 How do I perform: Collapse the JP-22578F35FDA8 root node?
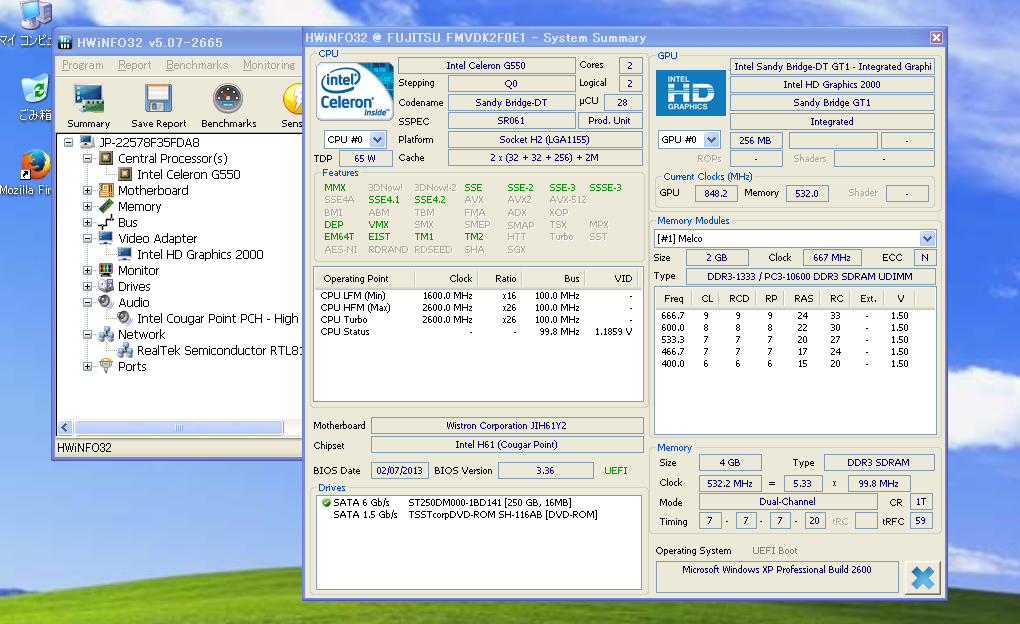68,142
